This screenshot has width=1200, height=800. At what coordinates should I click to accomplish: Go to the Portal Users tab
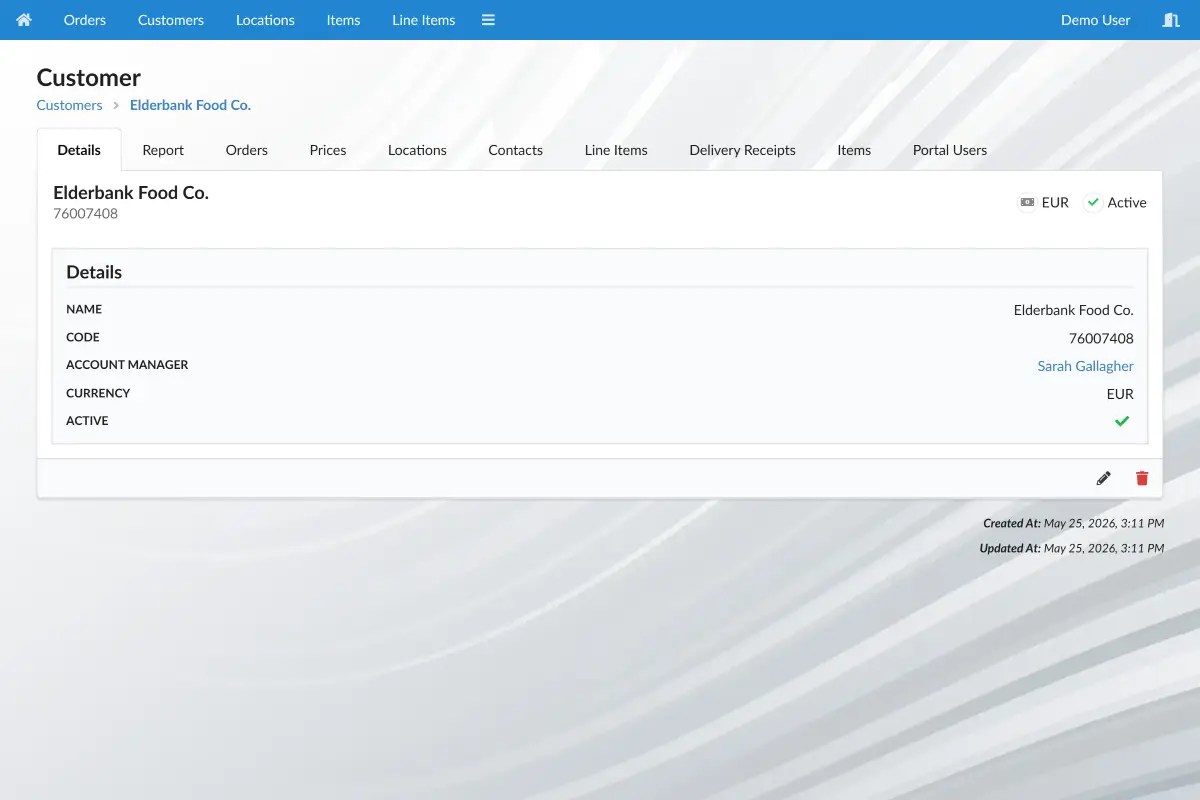[x=950, y=150]
